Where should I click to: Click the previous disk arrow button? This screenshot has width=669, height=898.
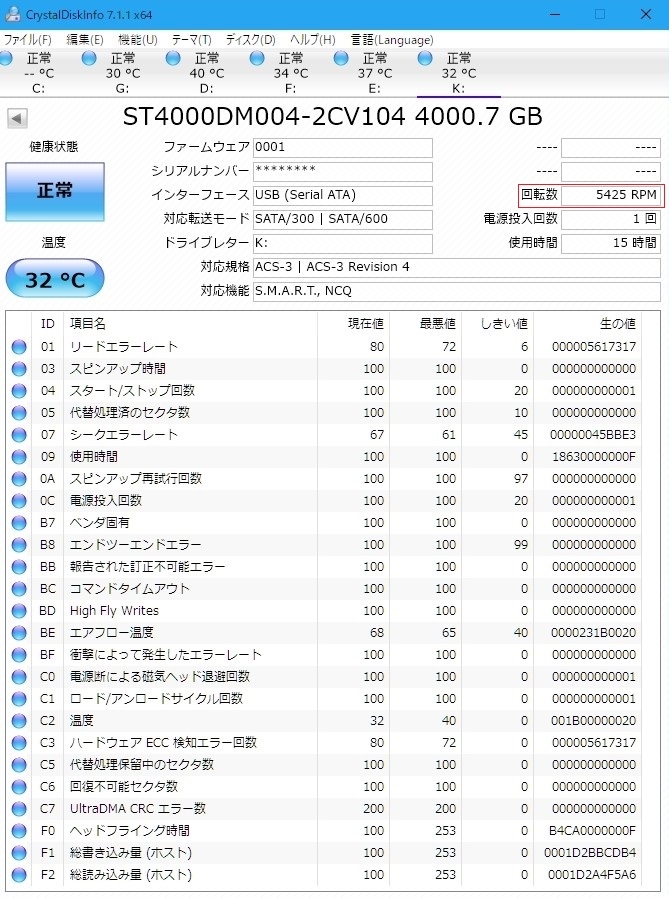click(17, 119)
